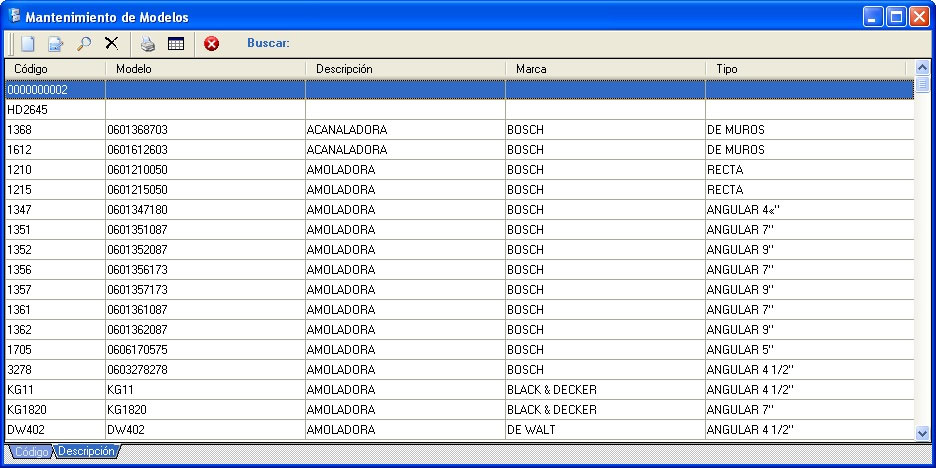This screenshot has width=936, height=468.
Task: Click the red circle exit icon
Action: [211, 44]
